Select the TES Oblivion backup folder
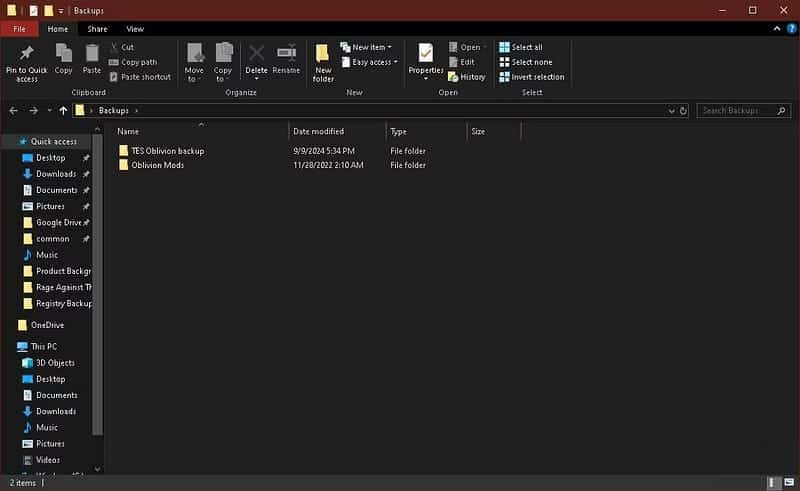The width and height of the screenshot is (800, 491). pyautogui.click(x=167, y=151)
